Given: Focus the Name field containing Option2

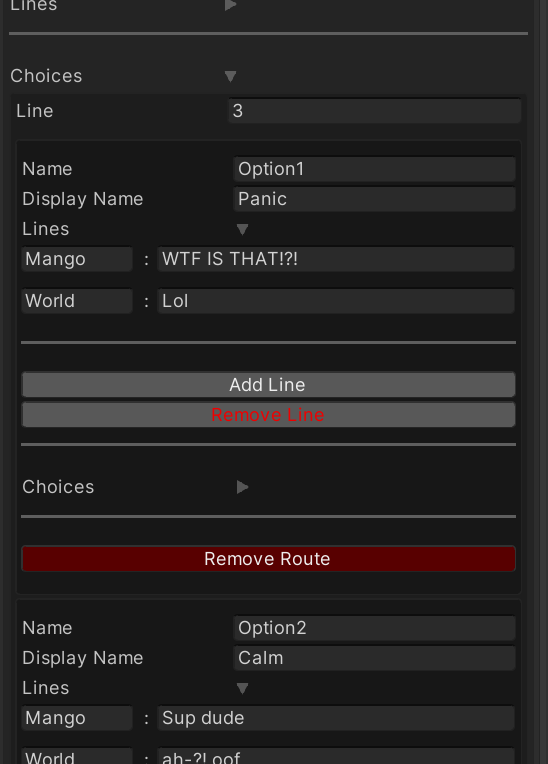Looking at the screenshot, I should click(374, 628).
